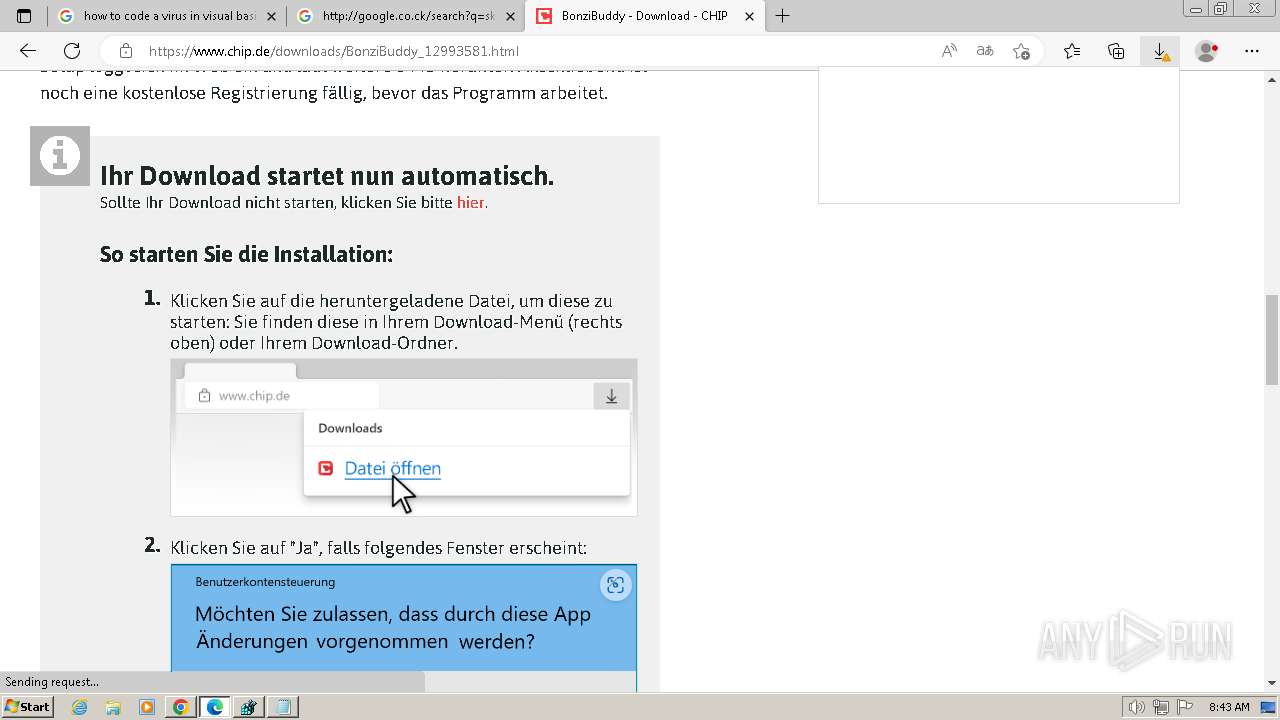Click the red 'hier' download link
1280x720 pixels.
(x=470, y=203)
